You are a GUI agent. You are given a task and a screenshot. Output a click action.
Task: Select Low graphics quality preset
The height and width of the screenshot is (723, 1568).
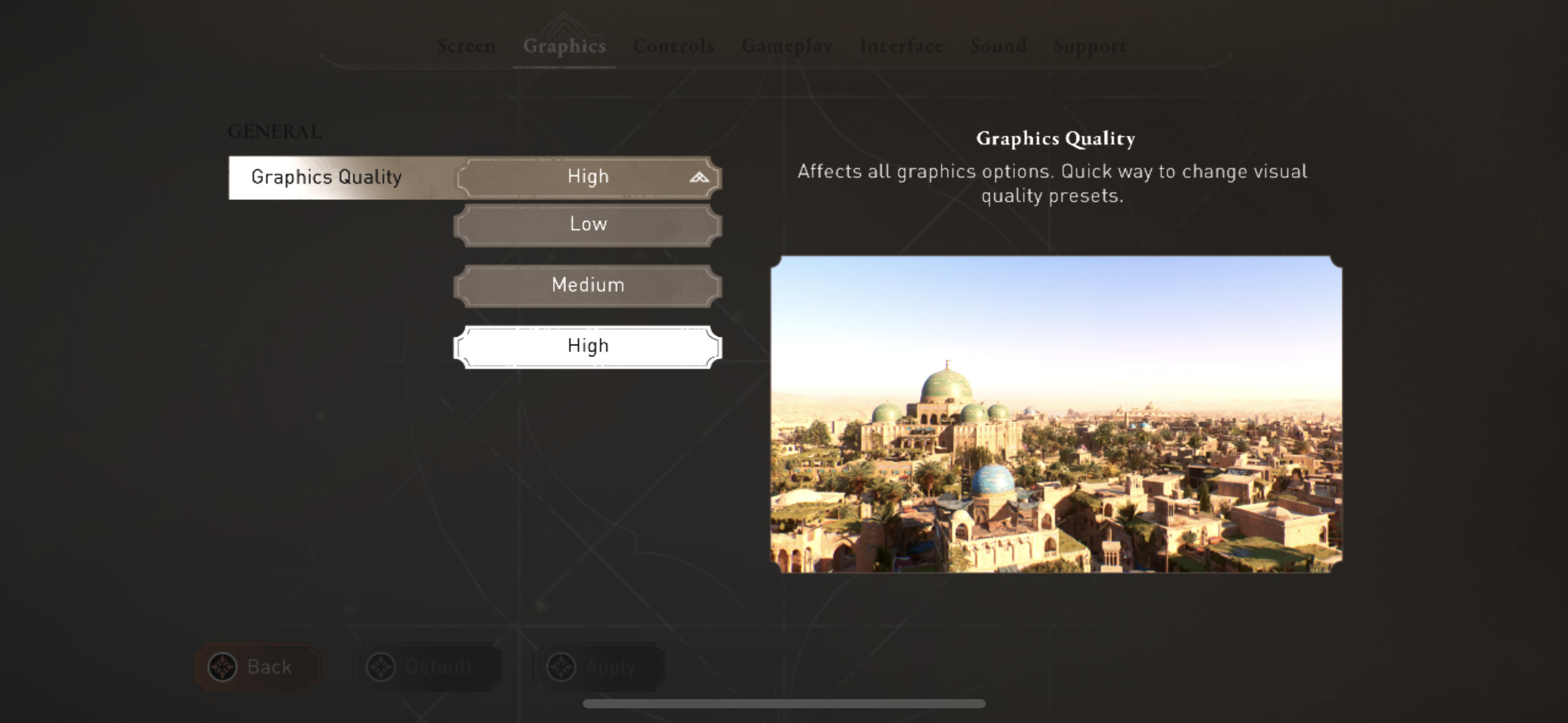588,224
